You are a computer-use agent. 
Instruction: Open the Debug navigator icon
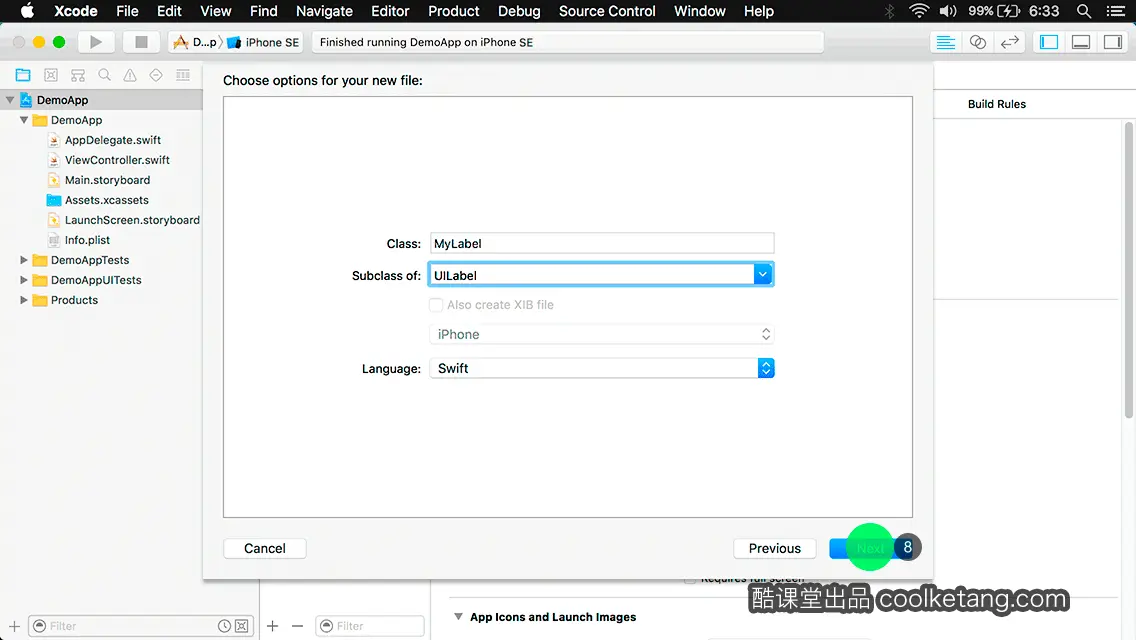tap(183, 75)
